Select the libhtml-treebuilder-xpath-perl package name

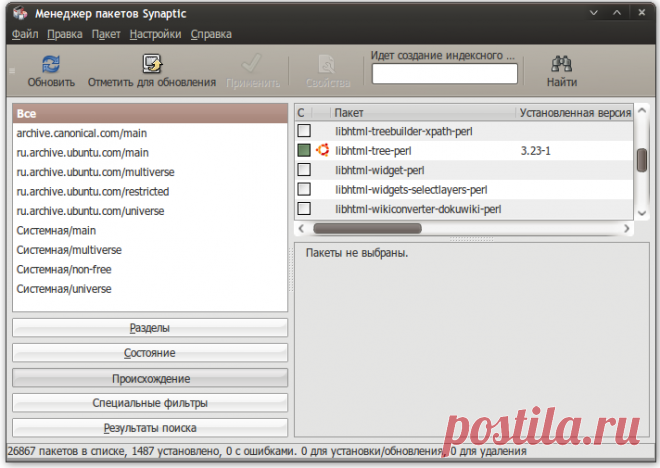(404, 131)
